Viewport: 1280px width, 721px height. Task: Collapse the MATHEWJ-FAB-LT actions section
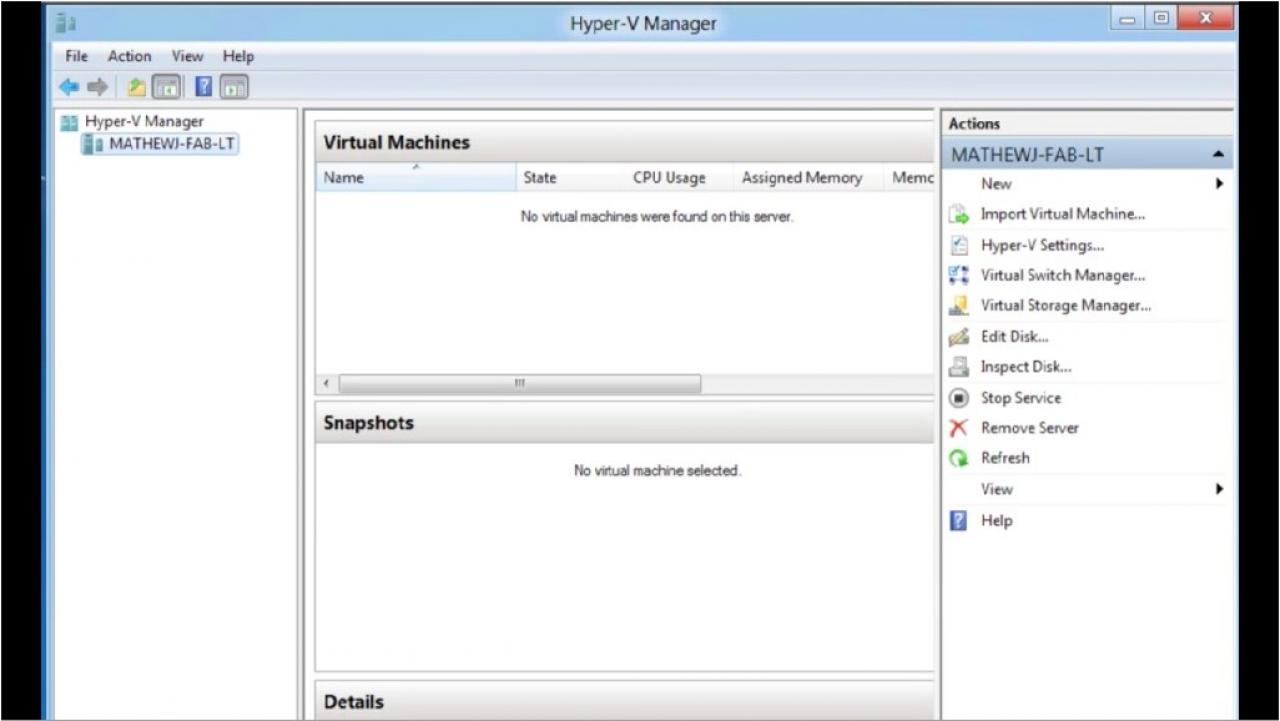(x=1218, y=155)
